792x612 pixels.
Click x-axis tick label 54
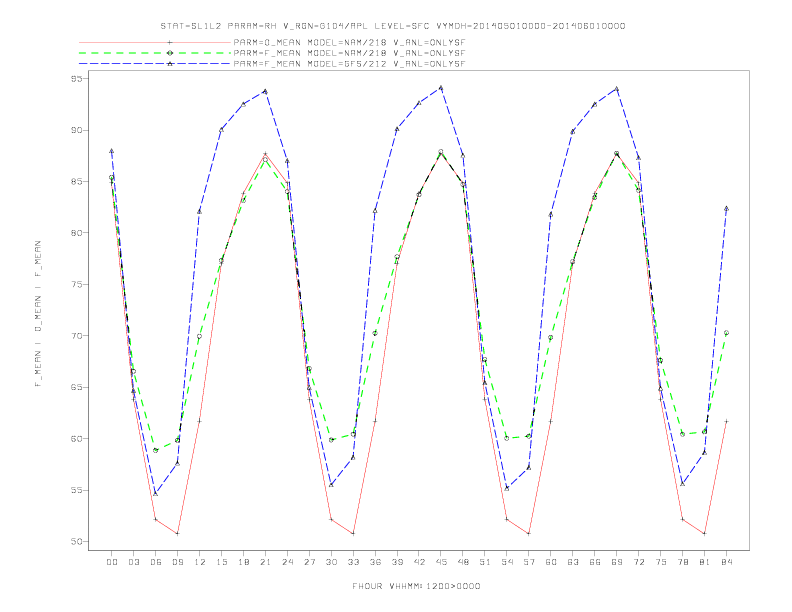(507, 562)
